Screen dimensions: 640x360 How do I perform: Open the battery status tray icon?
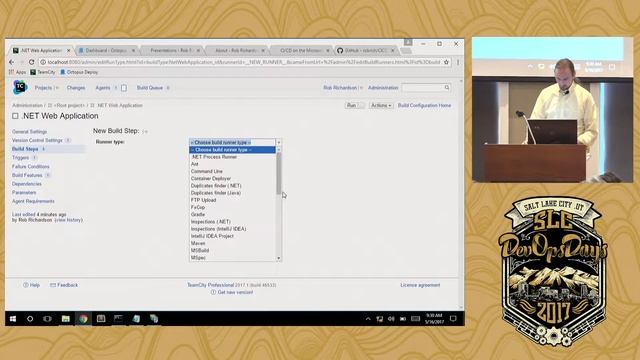(x=403, y=319)
